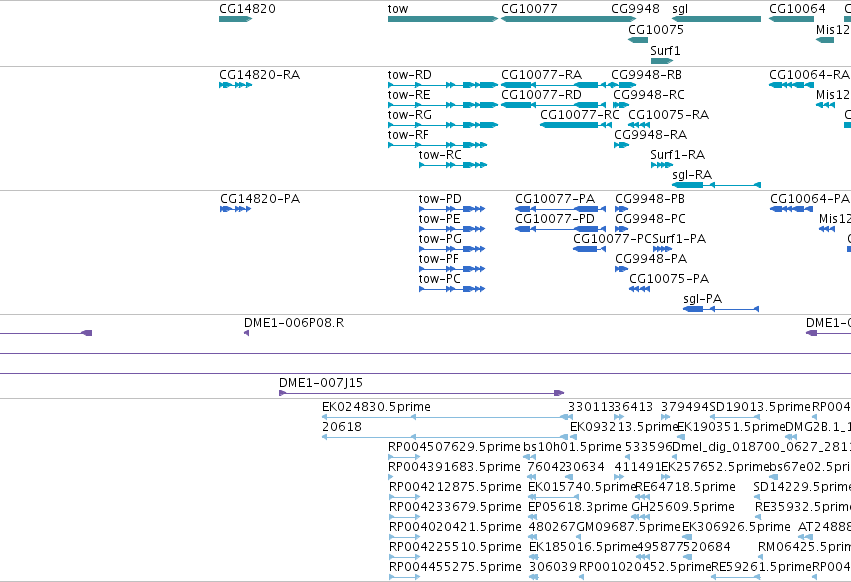Select the CG10075 gene label

656,29
